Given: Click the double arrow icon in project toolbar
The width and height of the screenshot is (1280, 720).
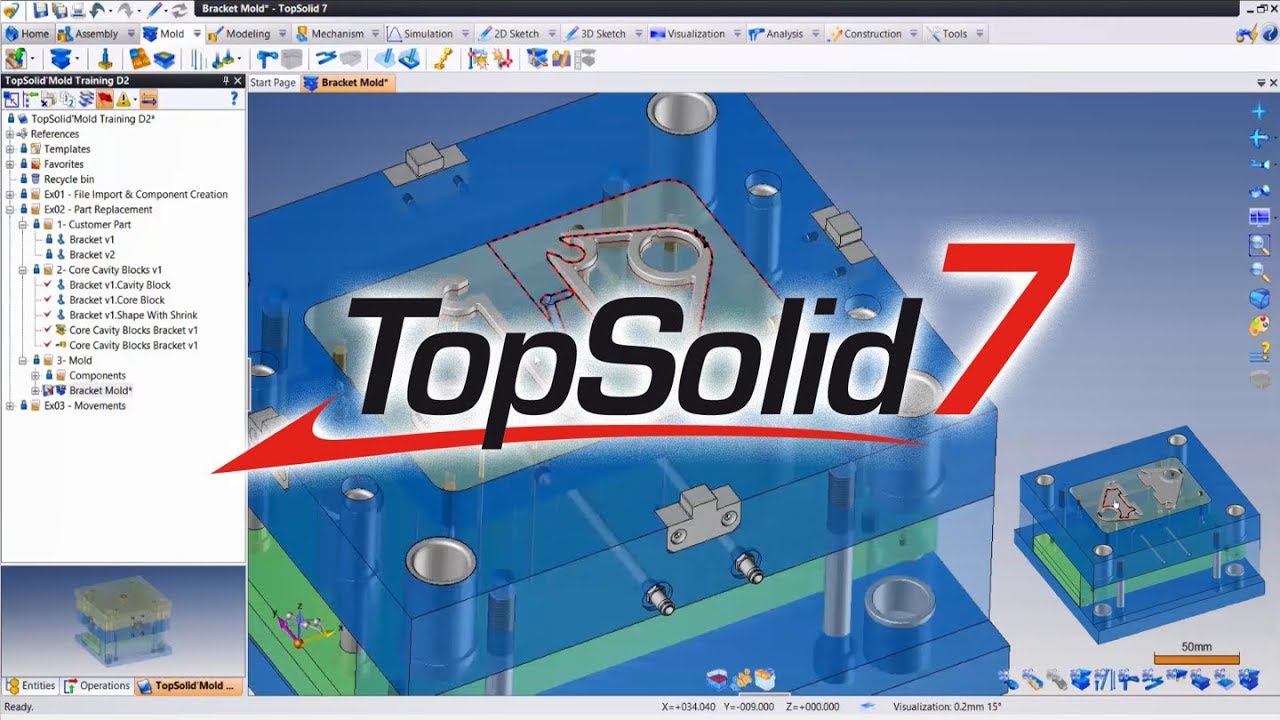Looking at the screenshot, I should 148,99.
